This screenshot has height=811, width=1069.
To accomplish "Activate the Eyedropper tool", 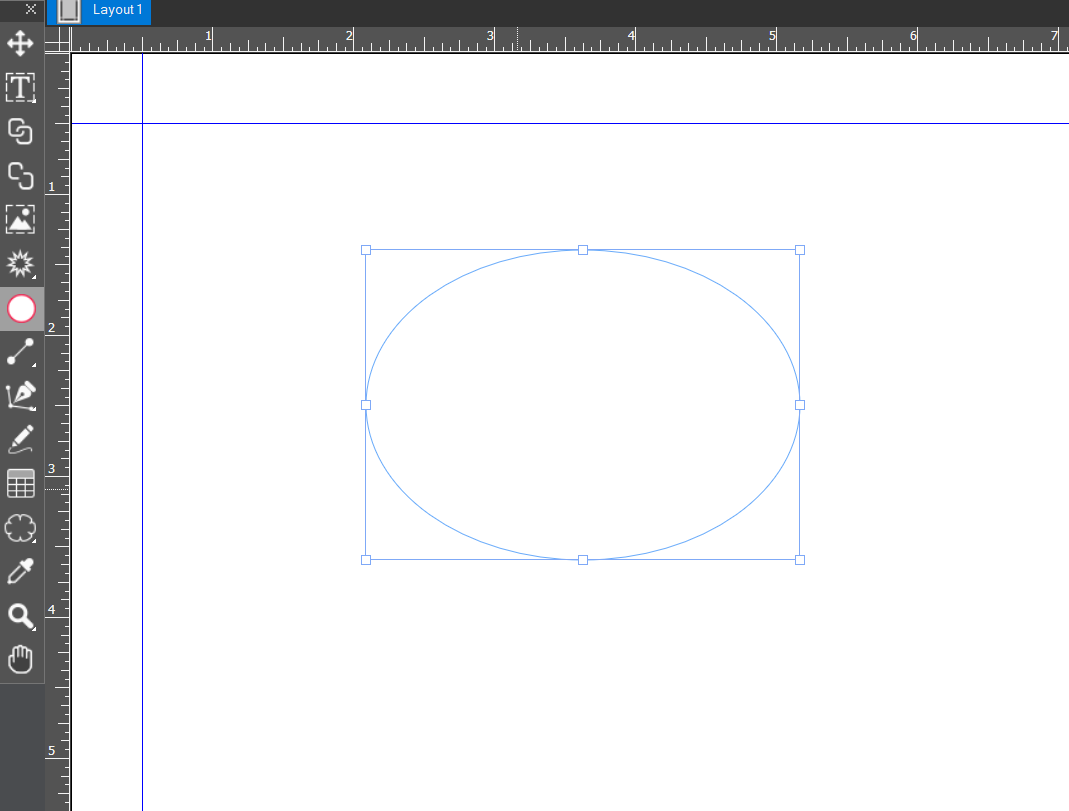I will tap(21, 572).
